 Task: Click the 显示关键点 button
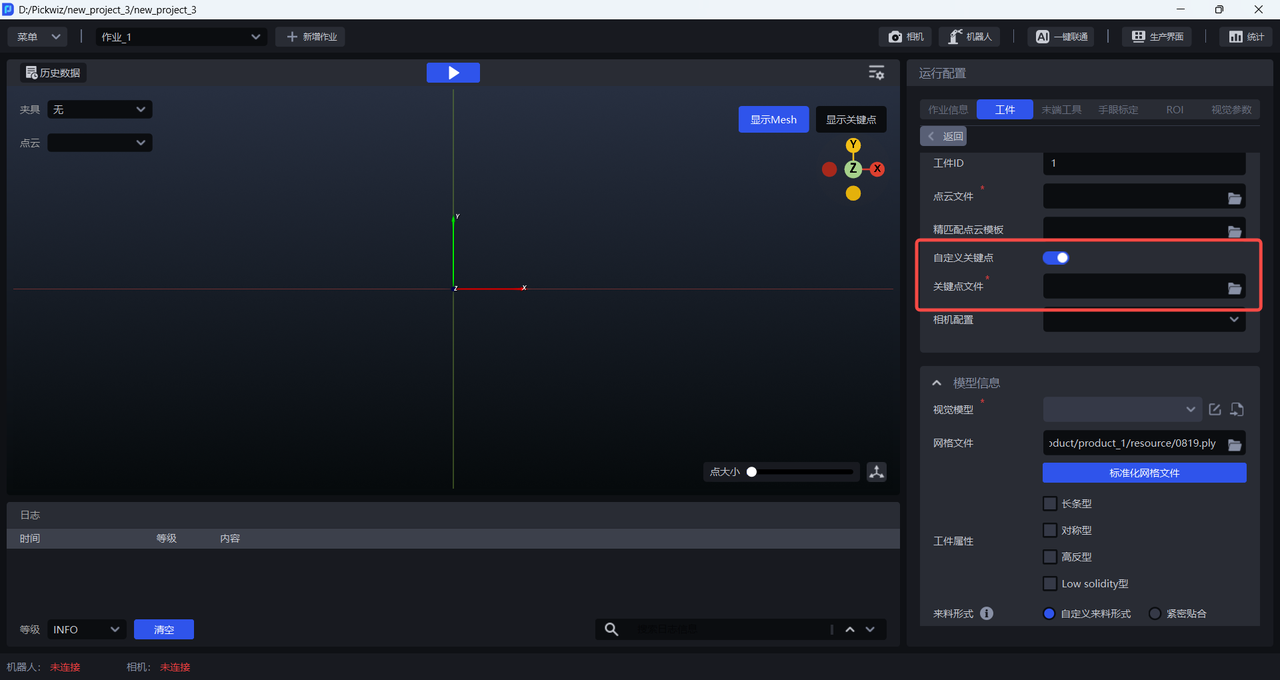click(851, 120)
